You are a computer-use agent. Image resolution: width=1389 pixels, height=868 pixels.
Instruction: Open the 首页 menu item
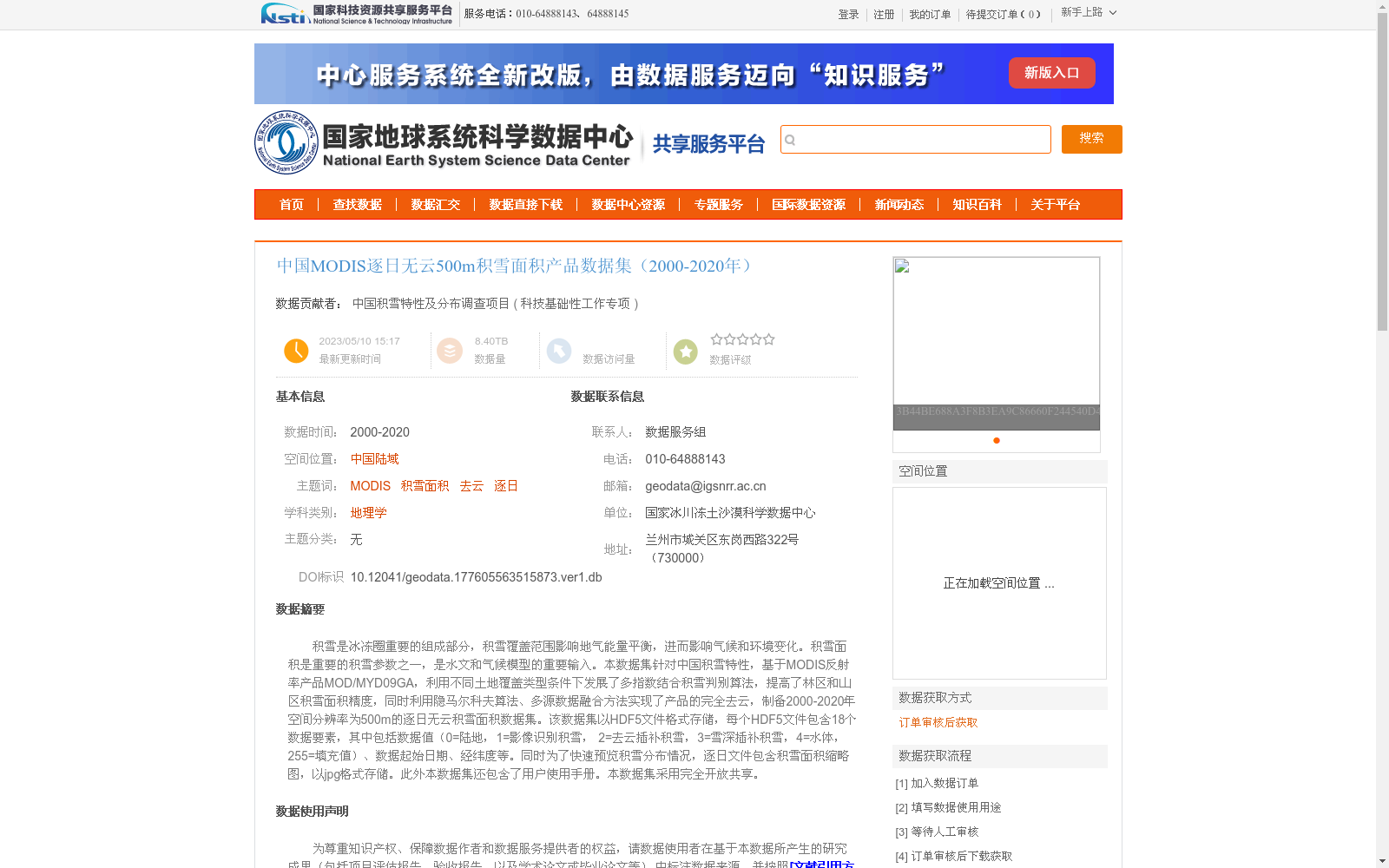pos(292,205)
